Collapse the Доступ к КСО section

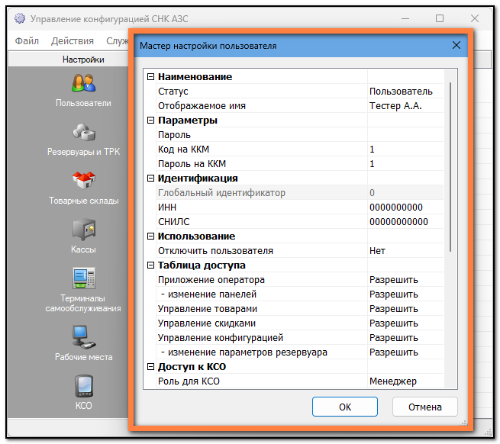pyautogui.click(x=151, y=367)
